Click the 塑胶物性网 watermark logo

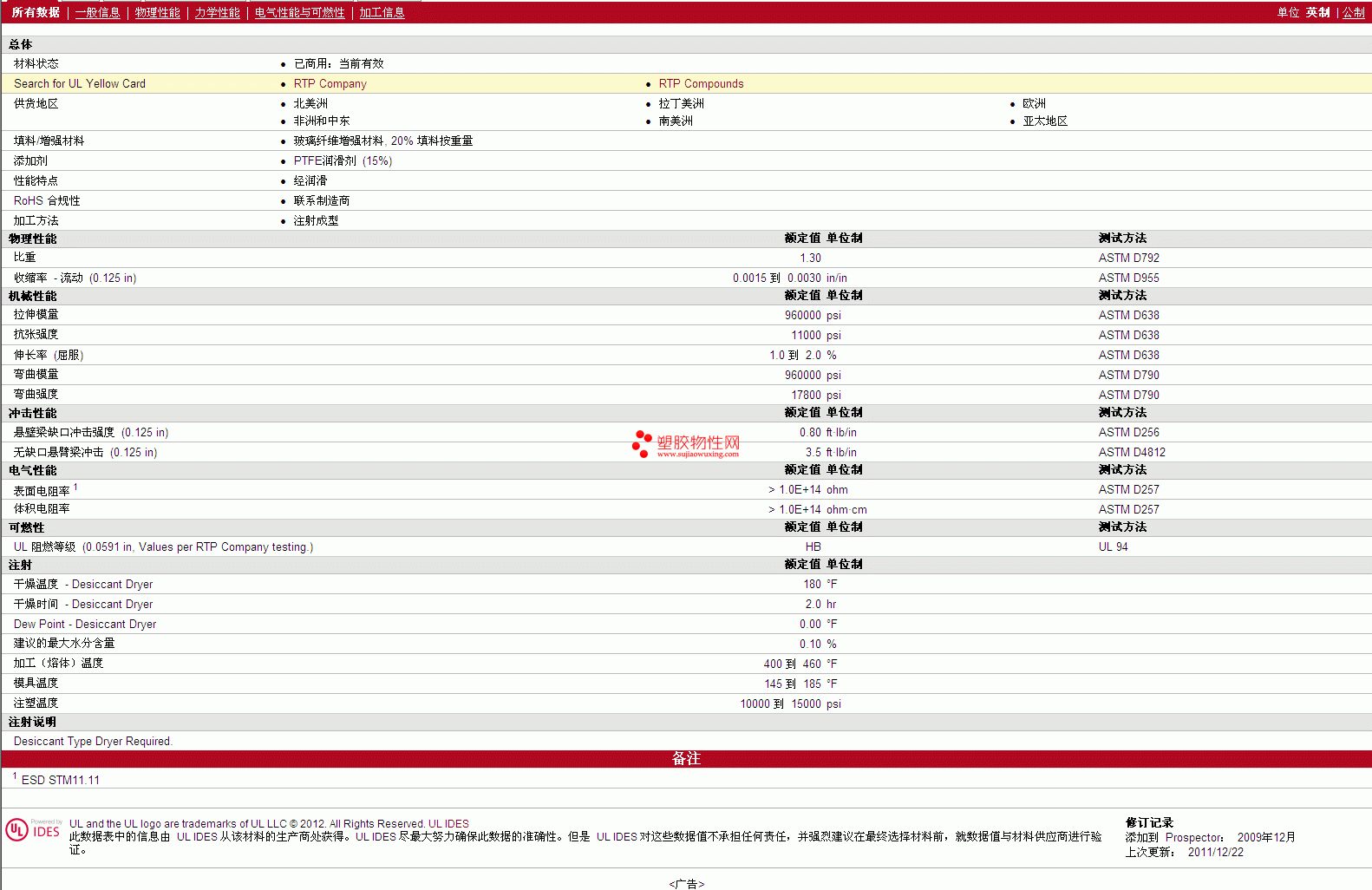686,444
